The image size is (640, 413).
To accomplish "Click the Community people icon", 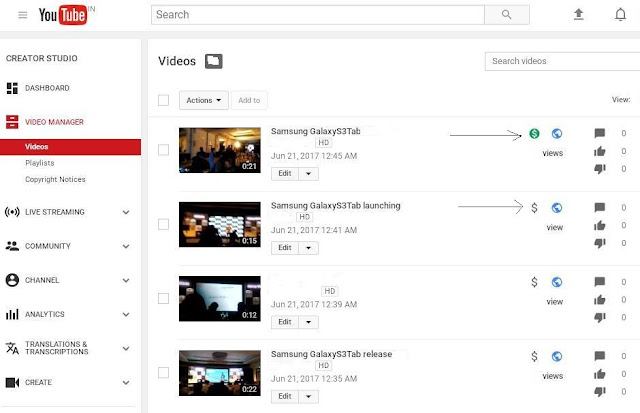I will 12,246.
